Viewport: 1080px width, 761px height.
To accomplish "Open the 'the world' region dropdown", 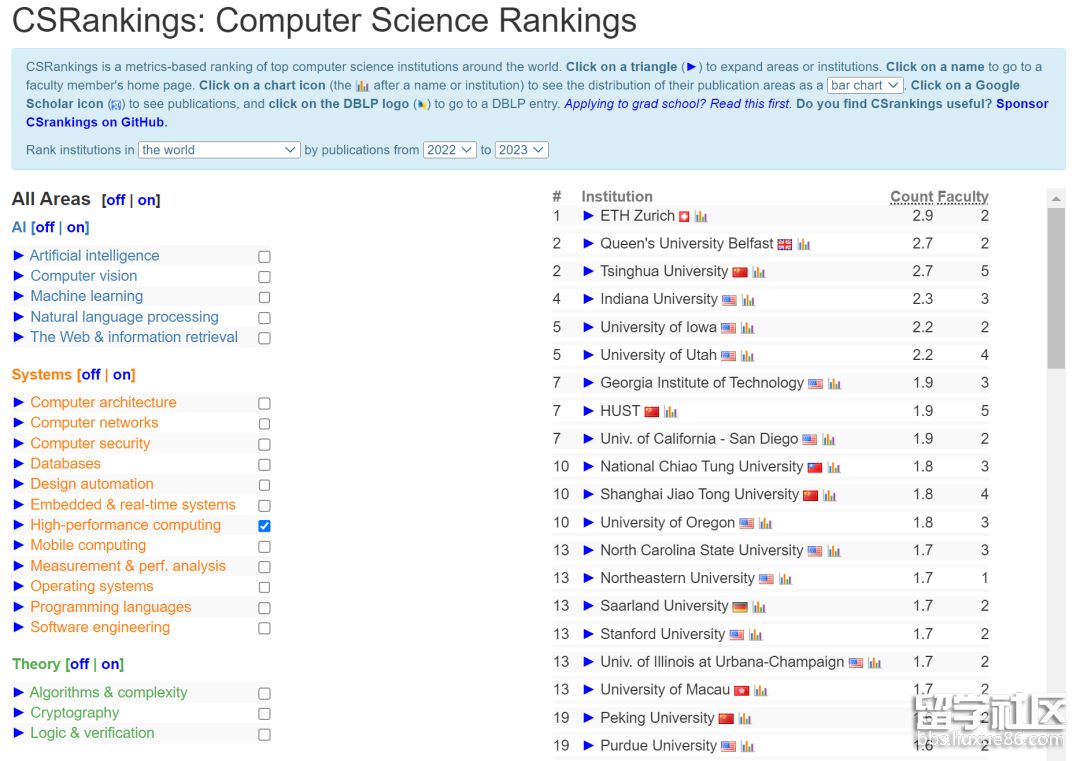I will click(x=219, y=149).
